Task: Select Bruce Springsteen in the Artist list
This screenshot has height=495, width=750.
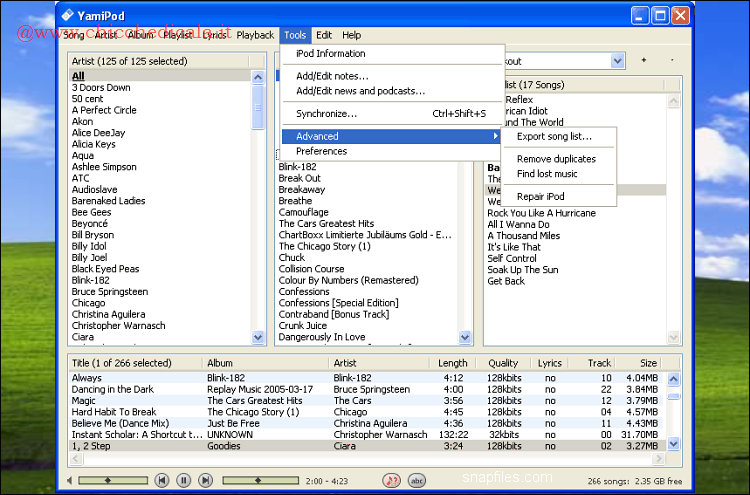Action: coord(110,292)
